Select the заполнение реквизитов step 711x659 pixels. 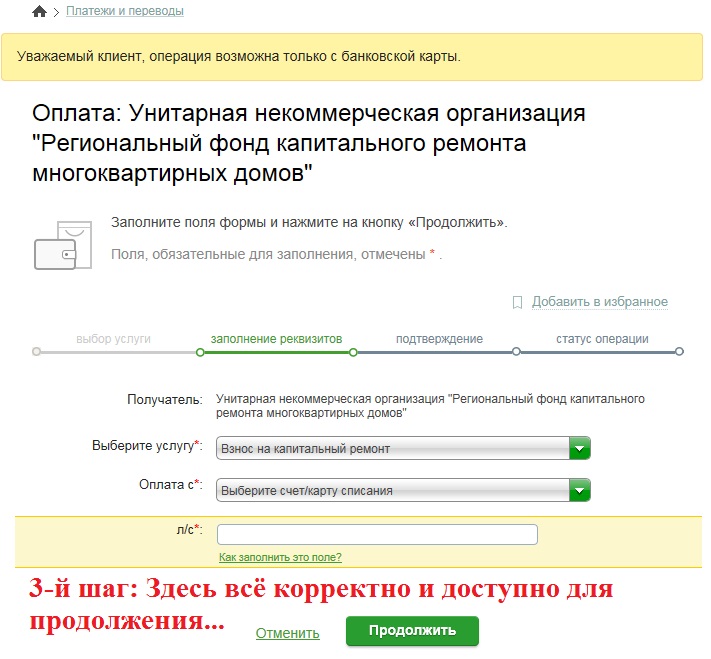(x=277, y=339)
